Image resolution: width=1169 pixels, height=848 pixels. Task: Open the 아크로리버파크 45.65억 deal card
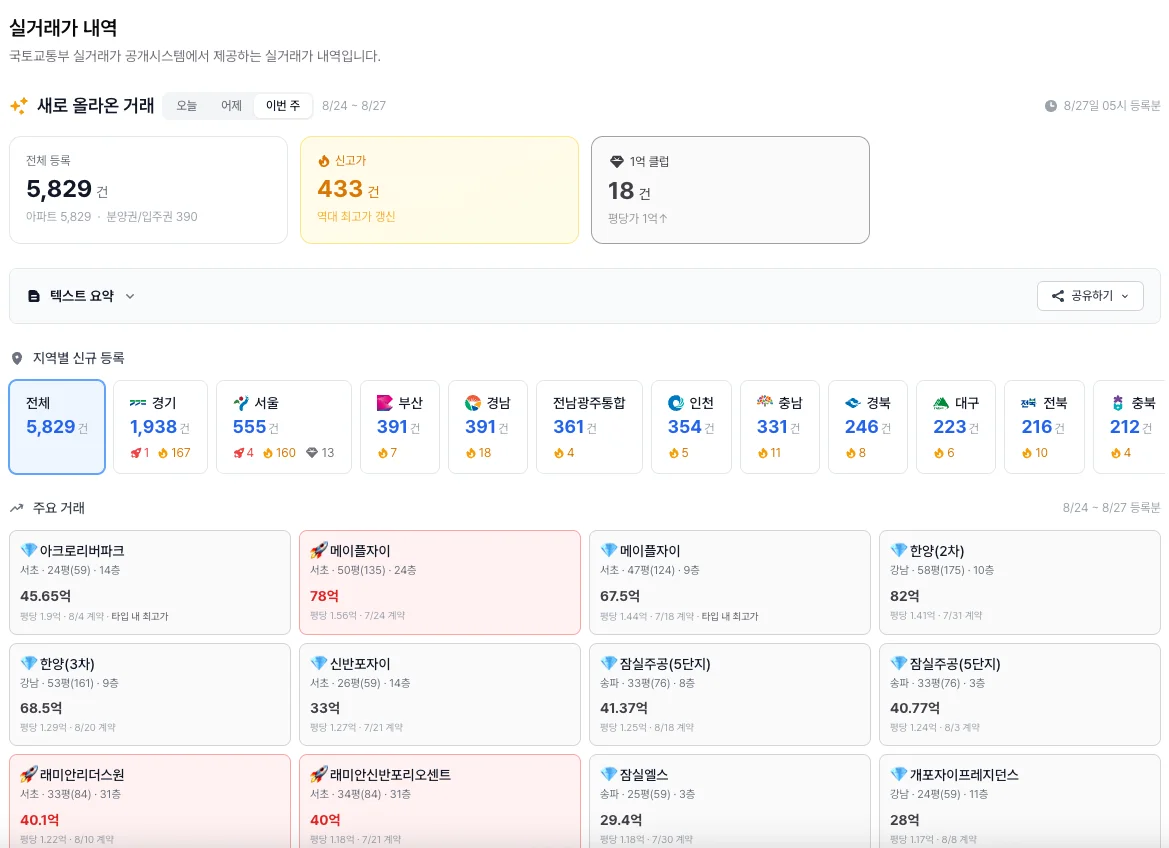[150, 582]
